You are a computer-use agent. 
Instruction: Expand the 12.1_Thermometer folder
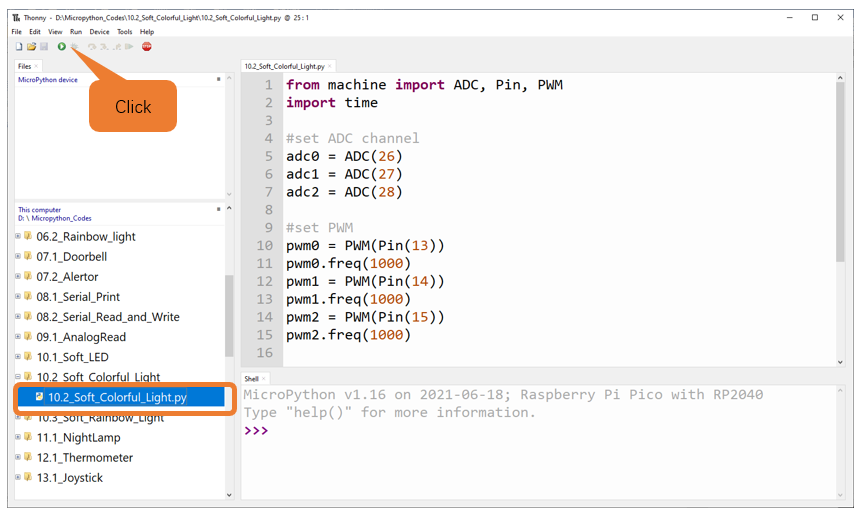click(x=18, y=457)
